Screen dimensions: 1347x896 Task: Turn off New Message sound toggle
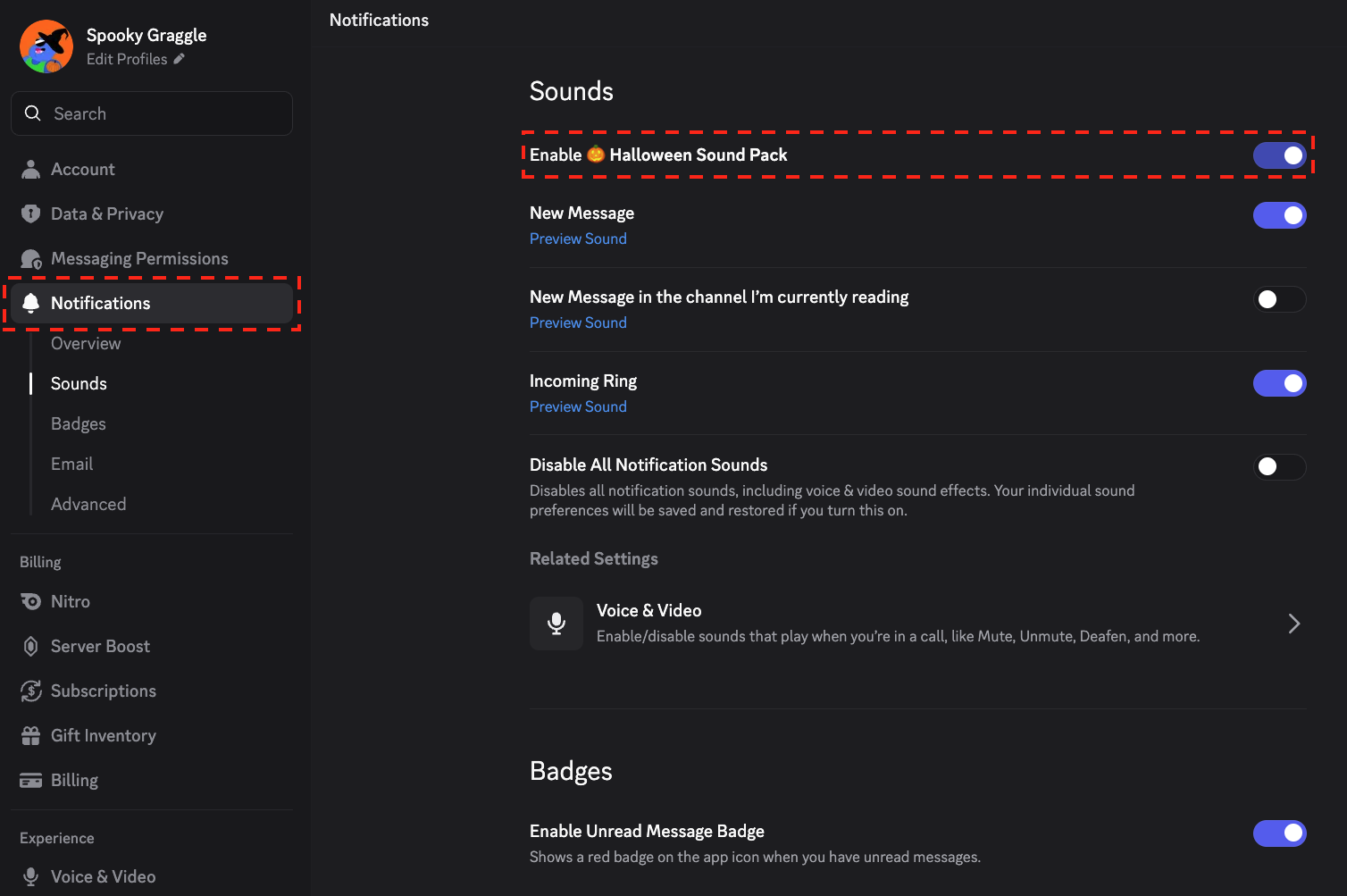pos(1279,215)
